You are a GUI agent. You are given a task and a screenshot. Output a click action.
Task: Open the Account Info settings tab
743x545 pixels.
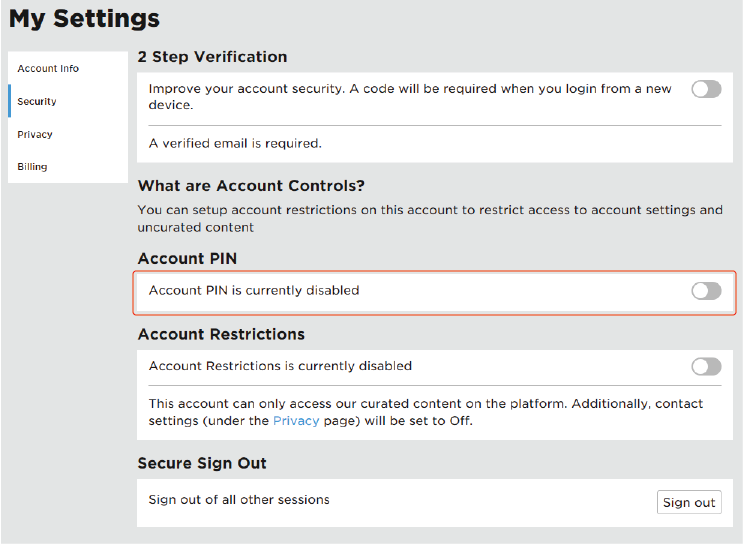48,69
